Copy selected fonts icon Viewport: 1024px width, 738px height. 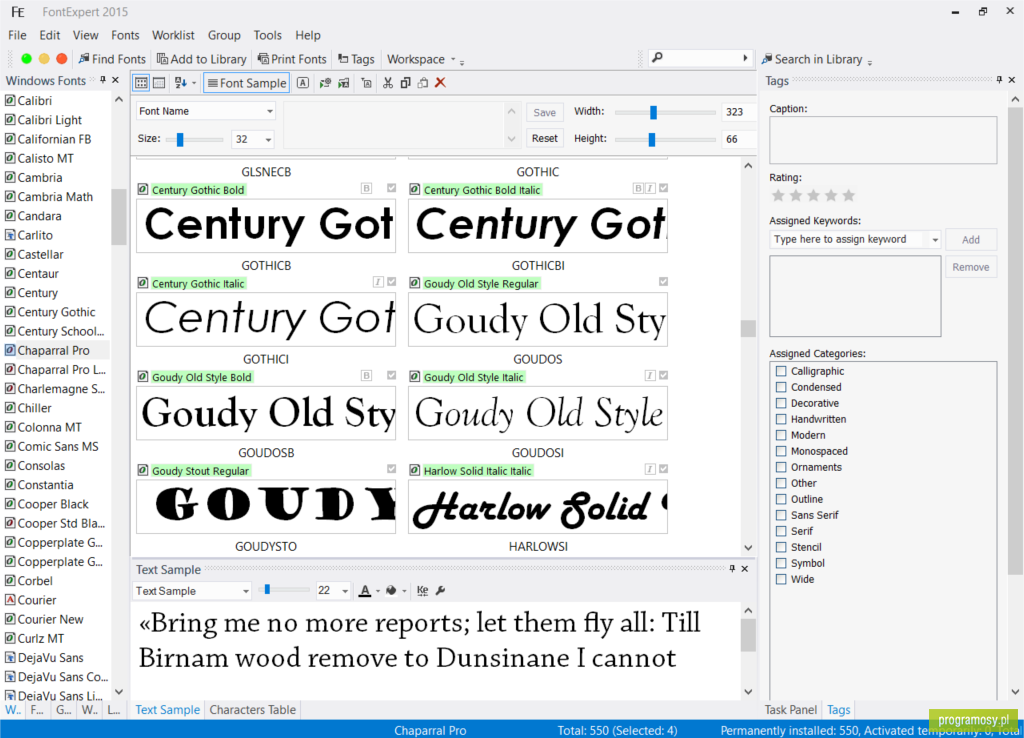406,83
